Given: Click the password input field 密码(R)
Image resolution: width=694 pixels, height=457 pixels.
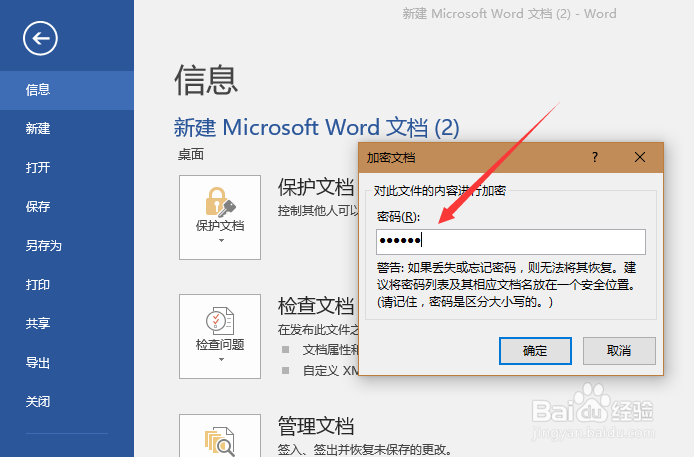Looking at the screenshot, I should point(511,242).
